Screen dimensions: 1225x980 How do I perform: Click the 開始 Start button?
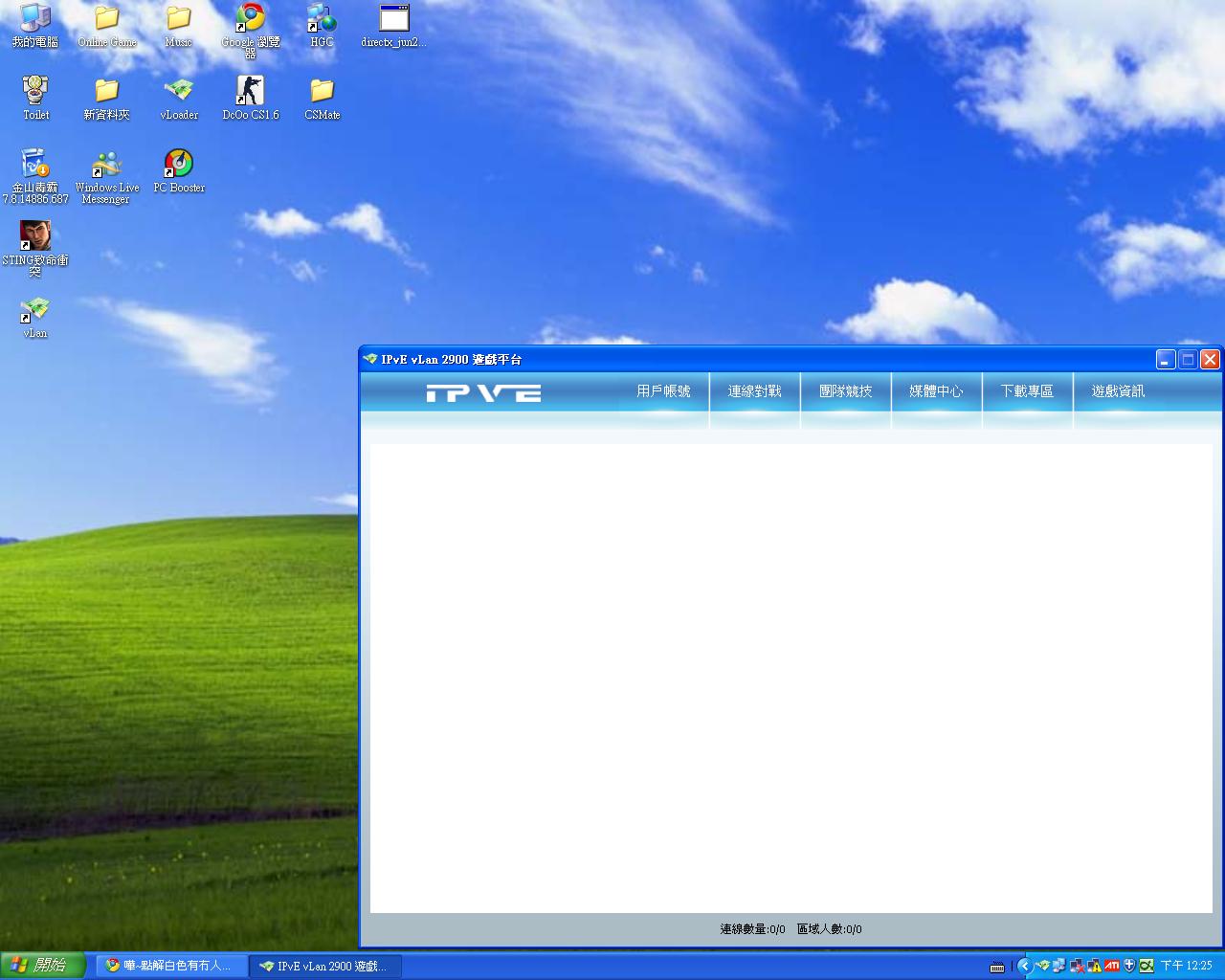tap(41, 966)
